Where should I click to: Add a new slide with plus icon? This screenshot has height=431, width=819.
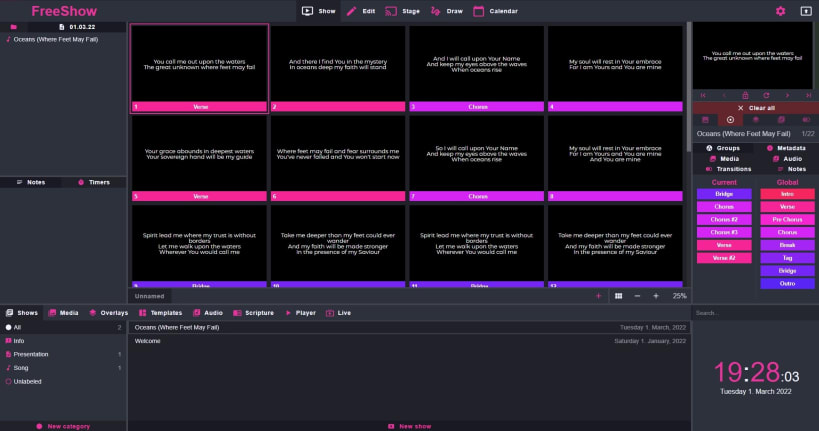(x=599, y=296)
